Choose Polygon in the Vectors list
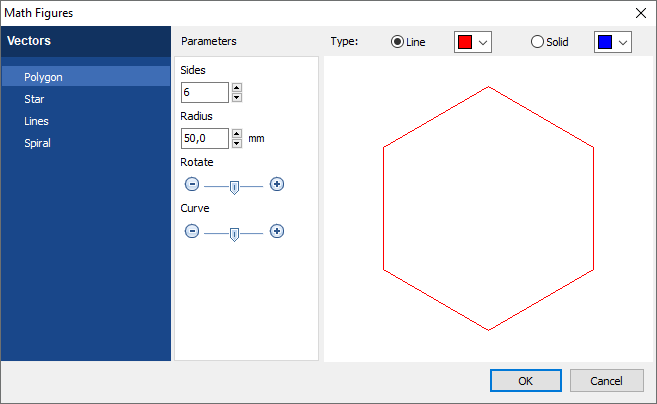Screen dimensions: 657x404 pyautogui.click(x=43, y=77)
